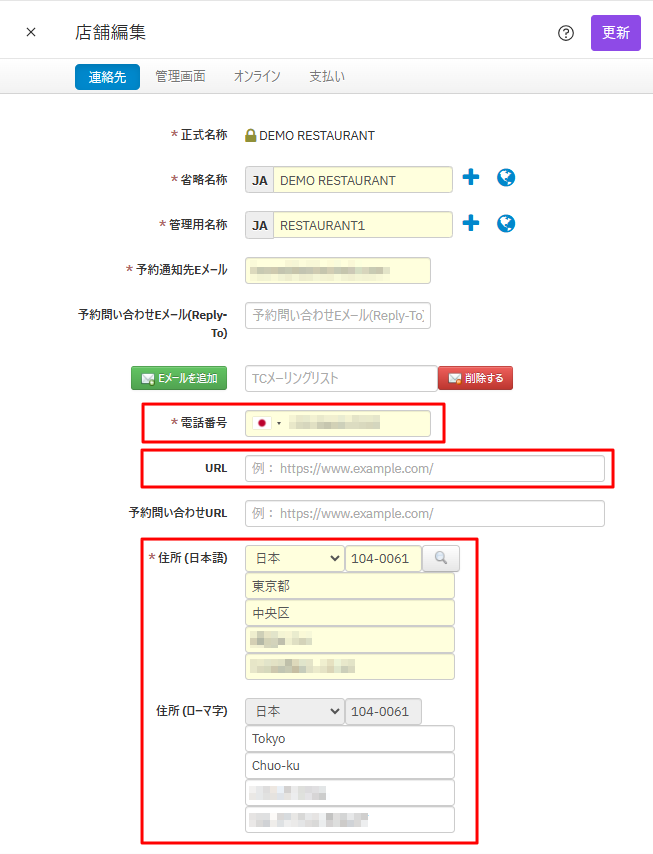Click the plus icon beside 管理用名称
This screenshot has height=854, width=653.
tap(471, 223)
